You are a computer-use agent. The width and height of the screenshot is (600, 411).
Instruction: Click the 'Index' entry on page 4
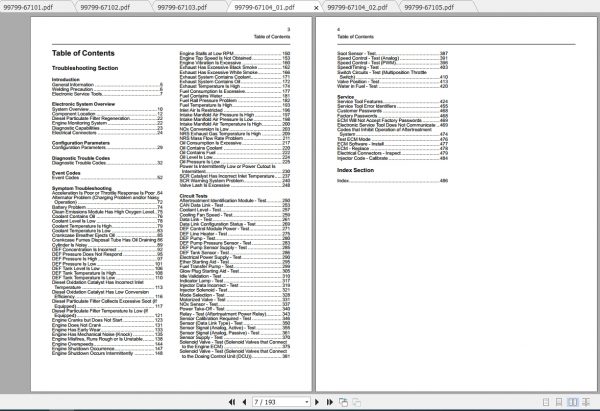(392, 181)
